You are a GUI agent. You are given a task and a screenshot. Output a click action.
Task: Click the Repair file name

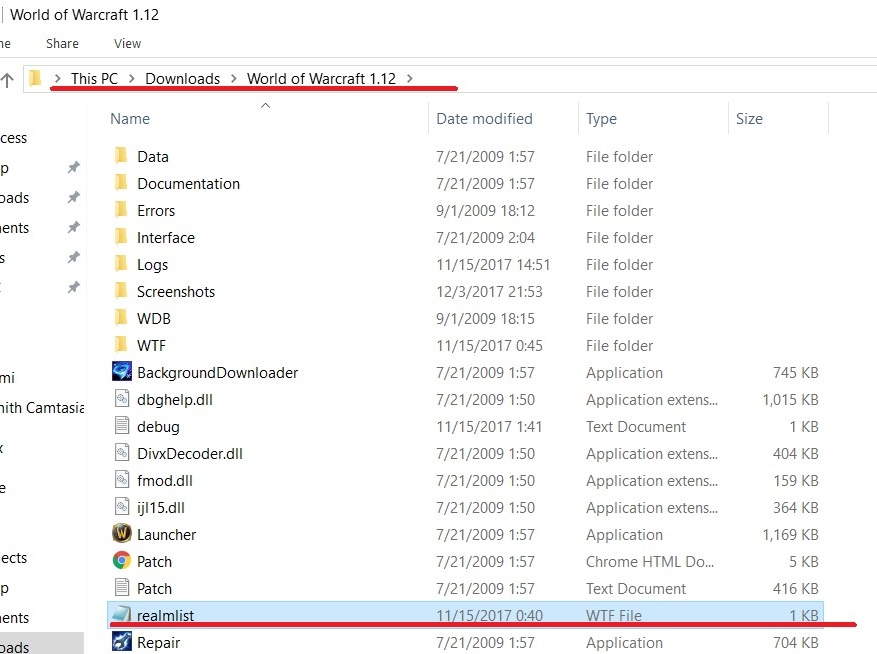[159, 643]
